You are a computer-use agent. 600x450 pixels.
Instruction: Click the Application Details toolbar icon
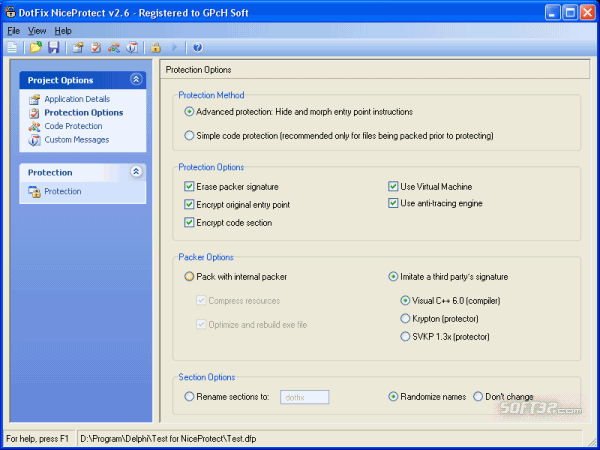point(78,47)
